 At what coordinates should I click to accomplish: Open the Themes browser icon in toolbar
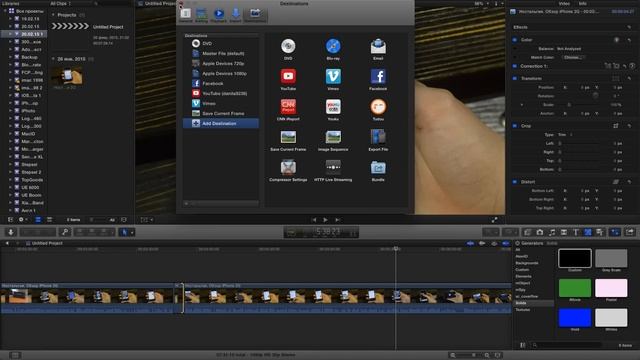[x=600, y=232]
